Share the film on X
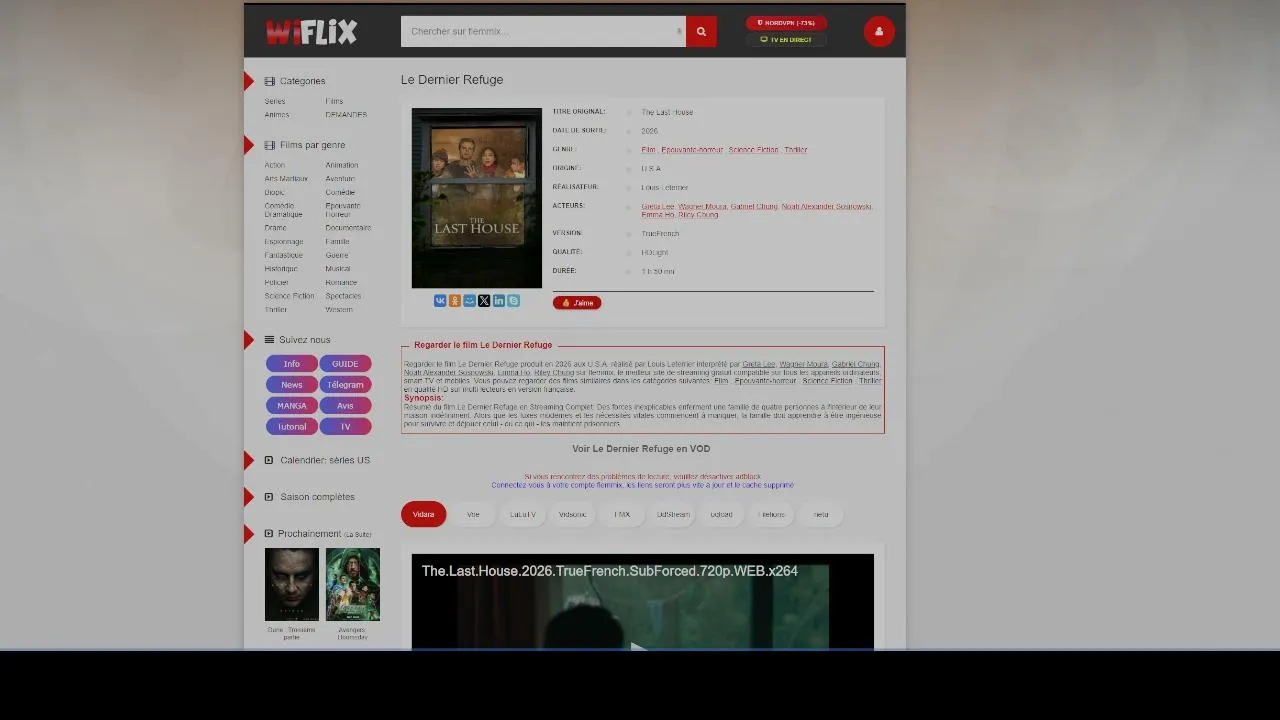This screenshot has height=720, width=1280. (484, 301)
